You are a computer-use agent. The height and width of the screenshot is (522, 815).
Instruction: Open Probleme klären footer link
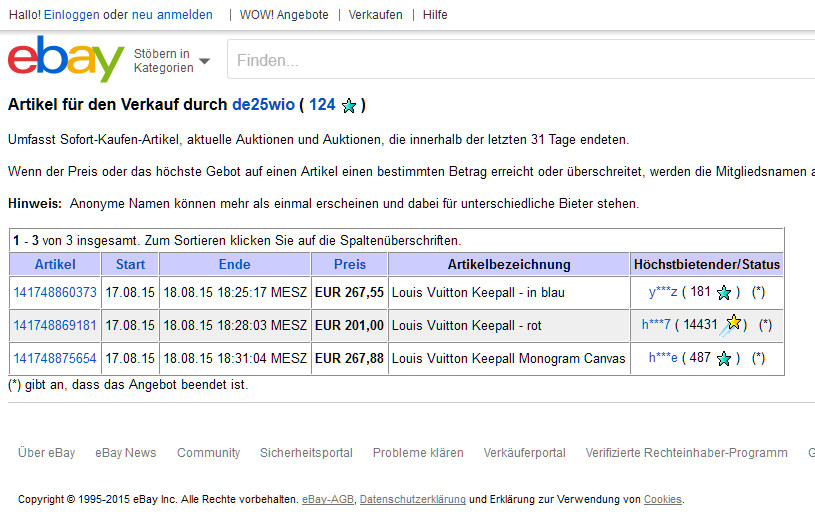point(418,452)
